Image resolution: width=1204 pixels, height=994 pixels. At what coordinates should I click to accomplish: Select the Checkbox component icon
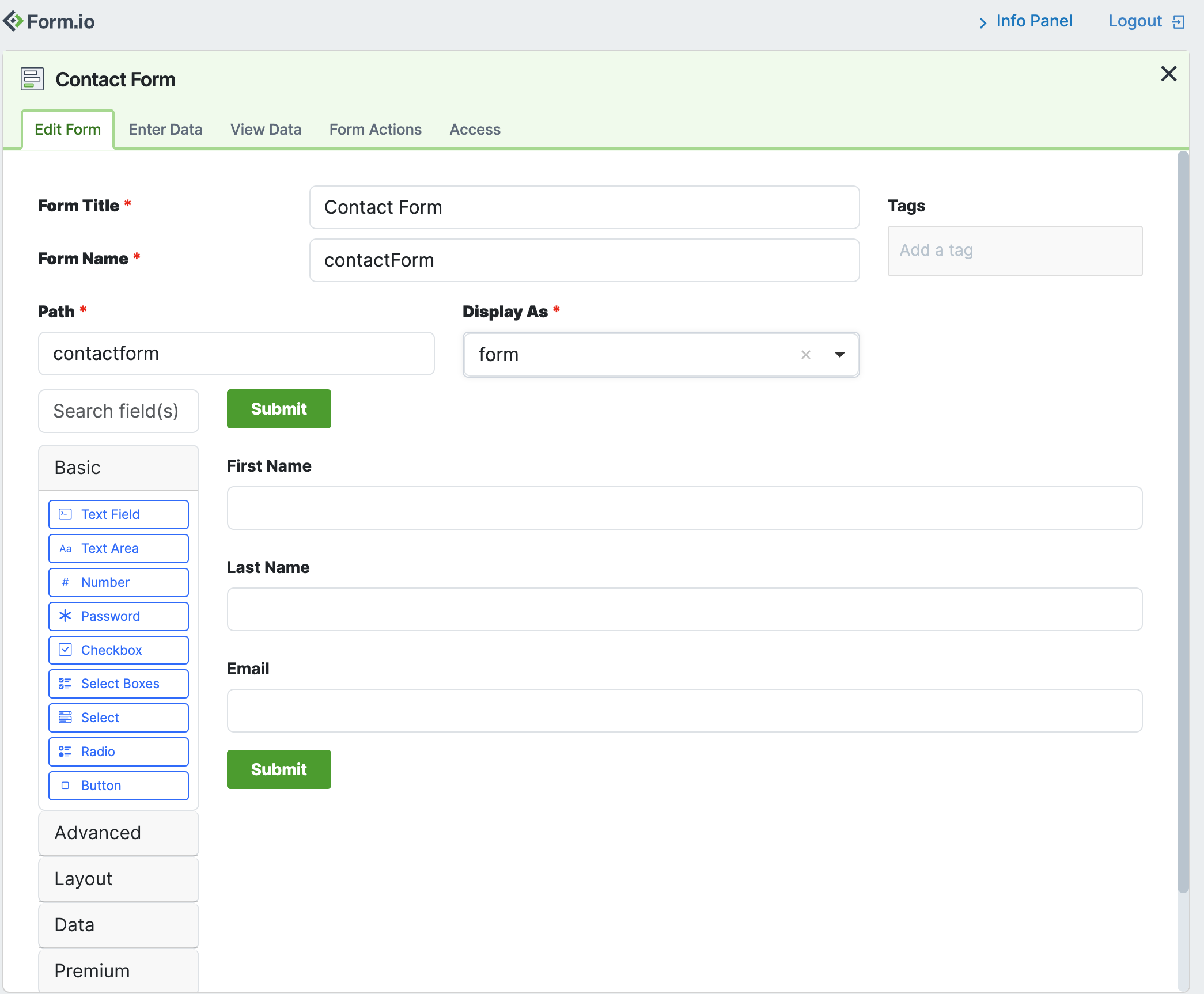(65, 650)
